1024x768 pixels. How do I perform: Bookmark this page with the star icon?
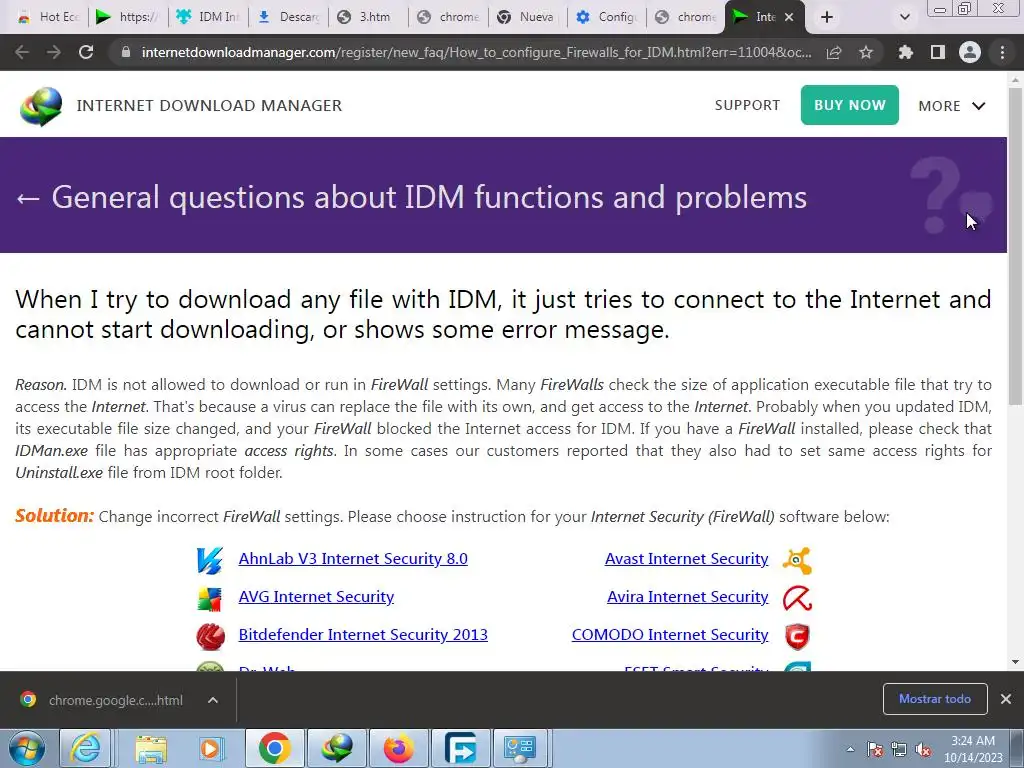pos(866,52)
